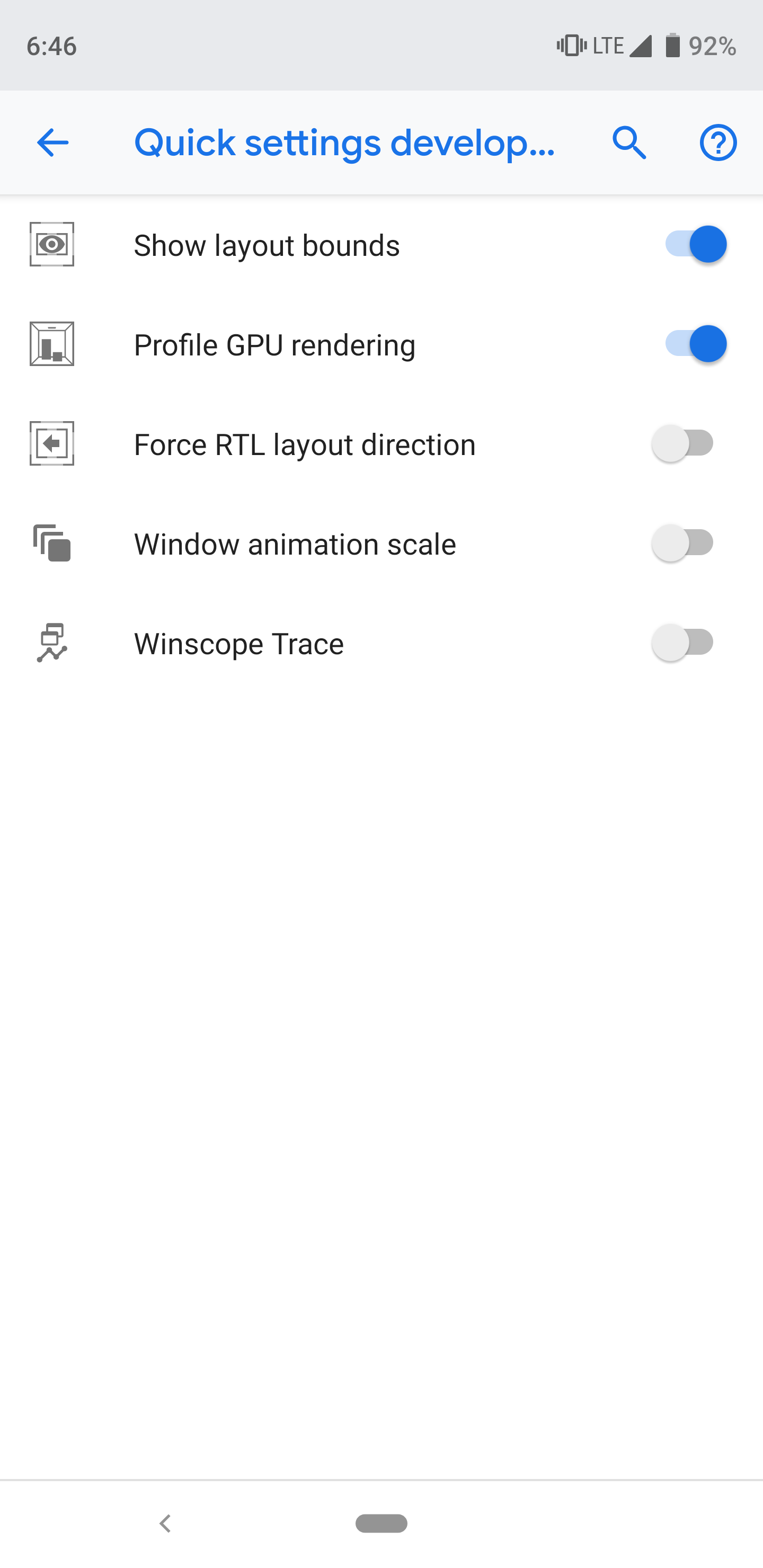Disable the Show layout bounds switch

pyautogui.click(x=695, y=245)
